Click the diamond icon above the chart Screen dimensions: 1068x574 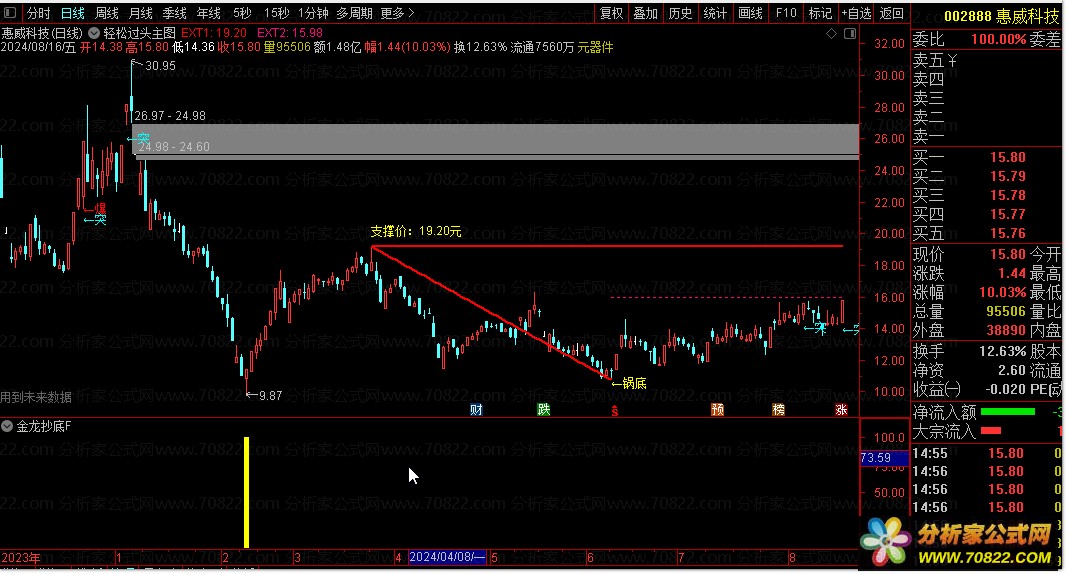click(x=831, y=33)
